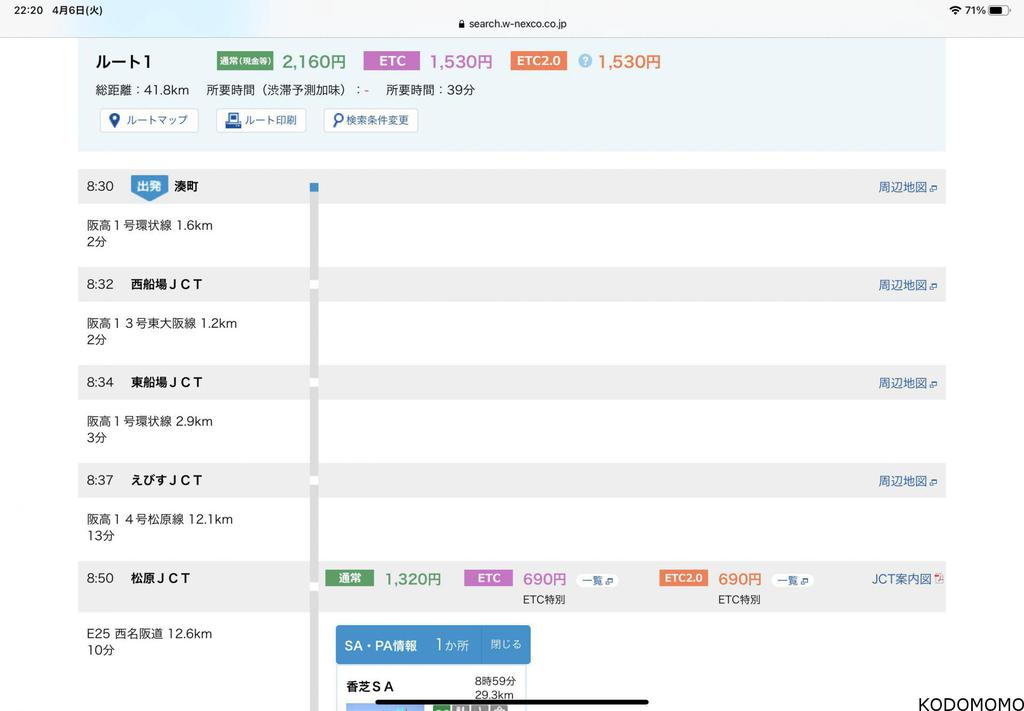Tap the battery indicator in status bar
Screen dimensions: 1024x711
[999, 10]
